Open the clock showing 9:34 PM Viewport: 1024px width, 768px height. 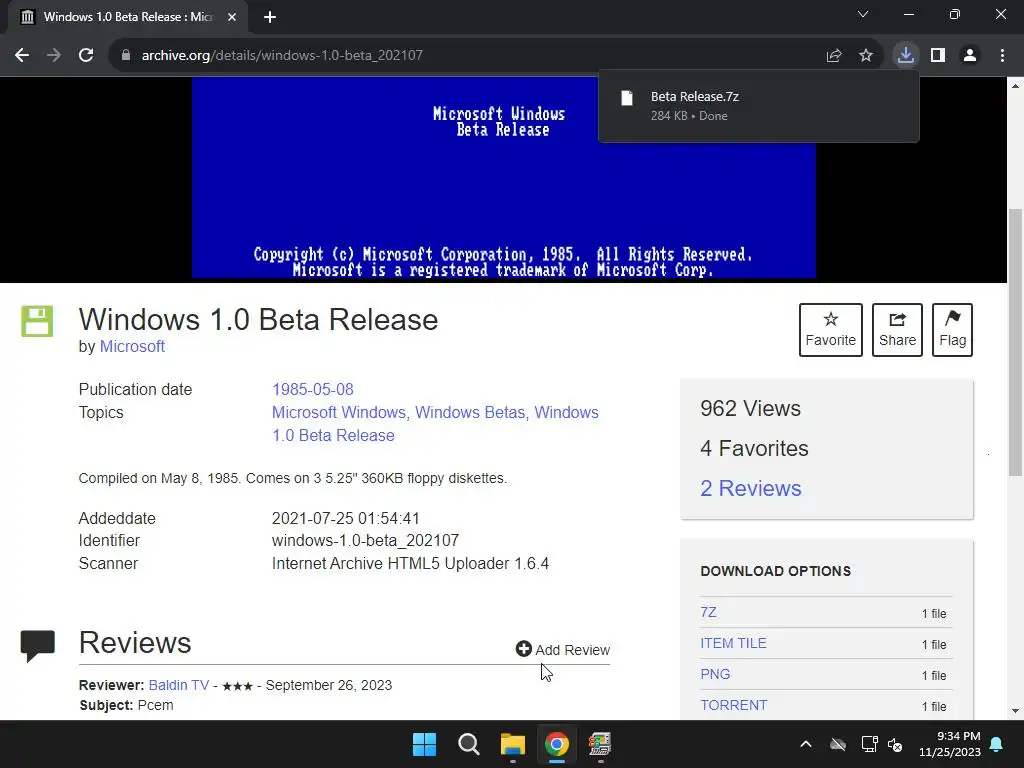950,744
